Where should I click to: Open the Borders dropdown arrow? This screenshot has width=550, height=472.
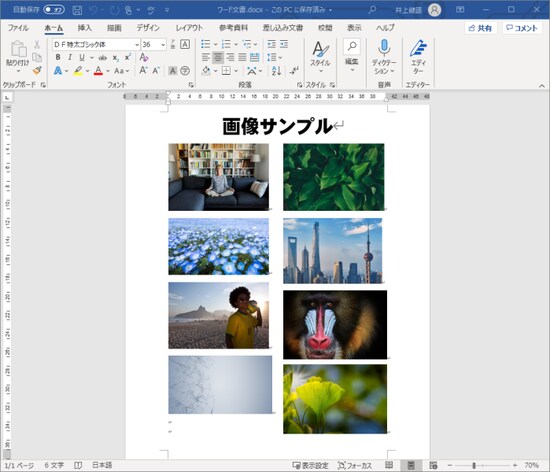tap(236, 71)
